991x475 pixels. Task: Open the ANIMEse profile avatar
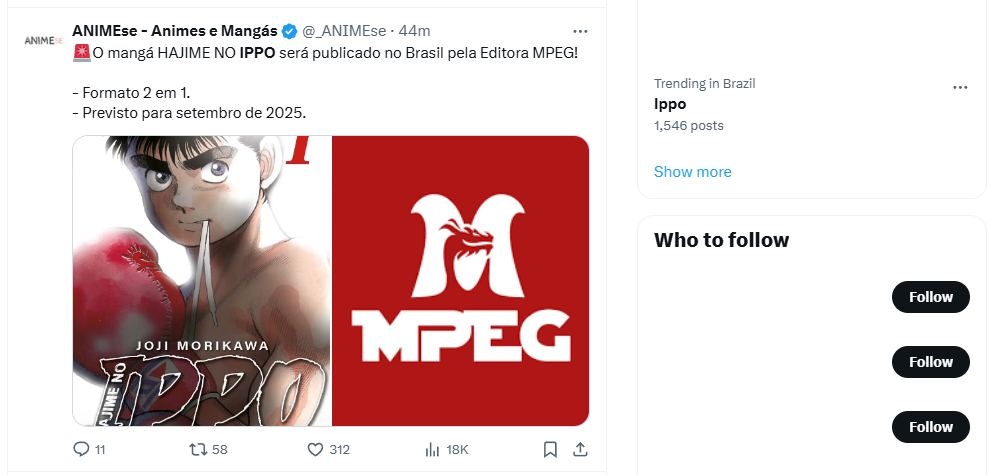[44, 40]
